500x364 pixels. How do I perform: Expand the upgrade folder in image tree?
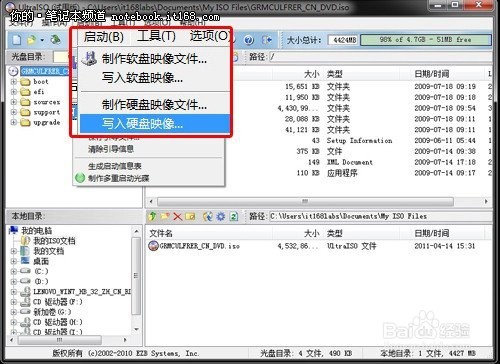13,122
